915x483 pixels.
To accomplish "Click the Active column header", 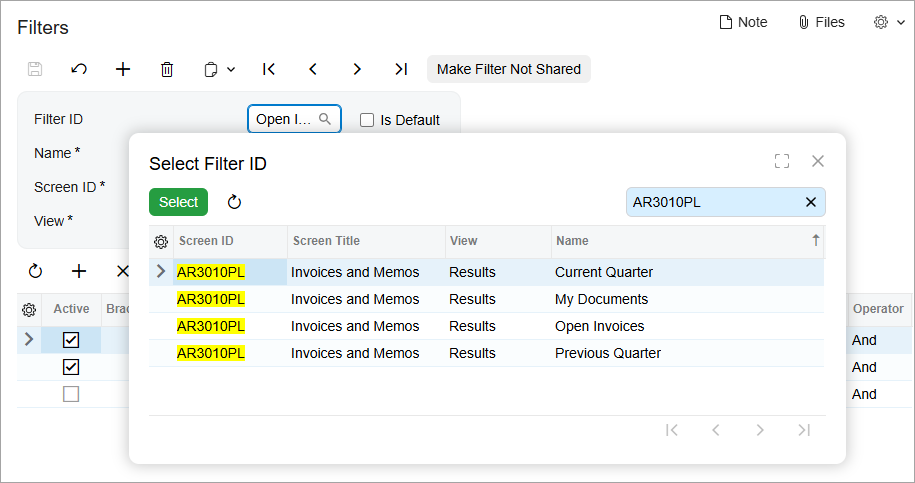I will point(71,309).
